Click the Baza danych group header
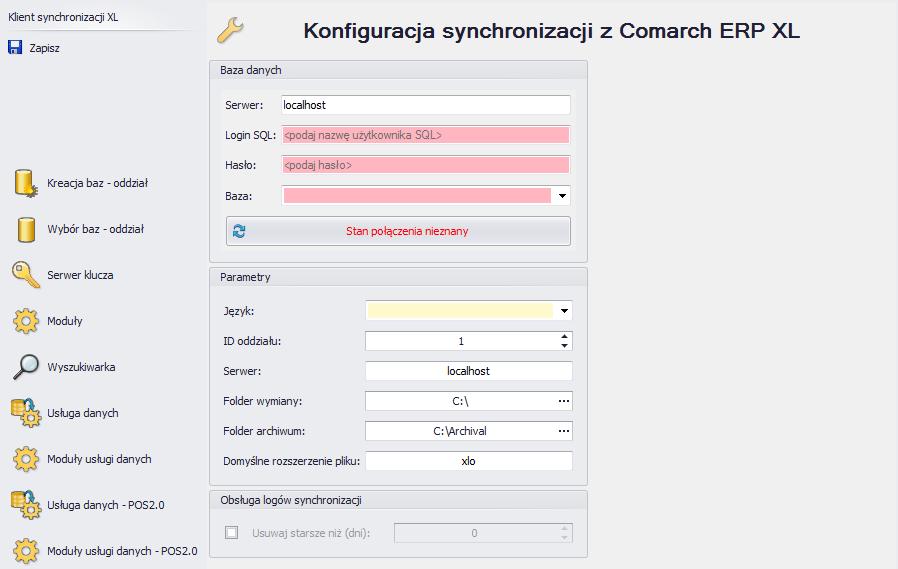The width and height of the screenshot is (898, 569). coord(398,70)
